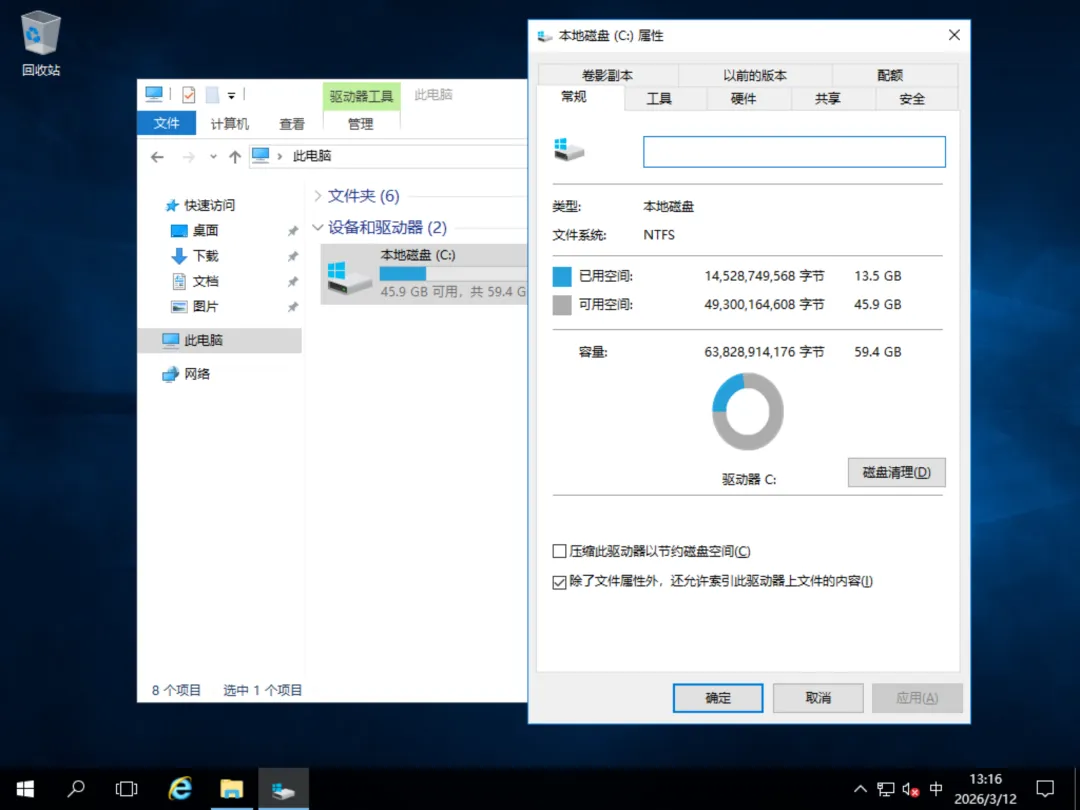Open the recent locations dropdown arrow

tap(214, 157)
